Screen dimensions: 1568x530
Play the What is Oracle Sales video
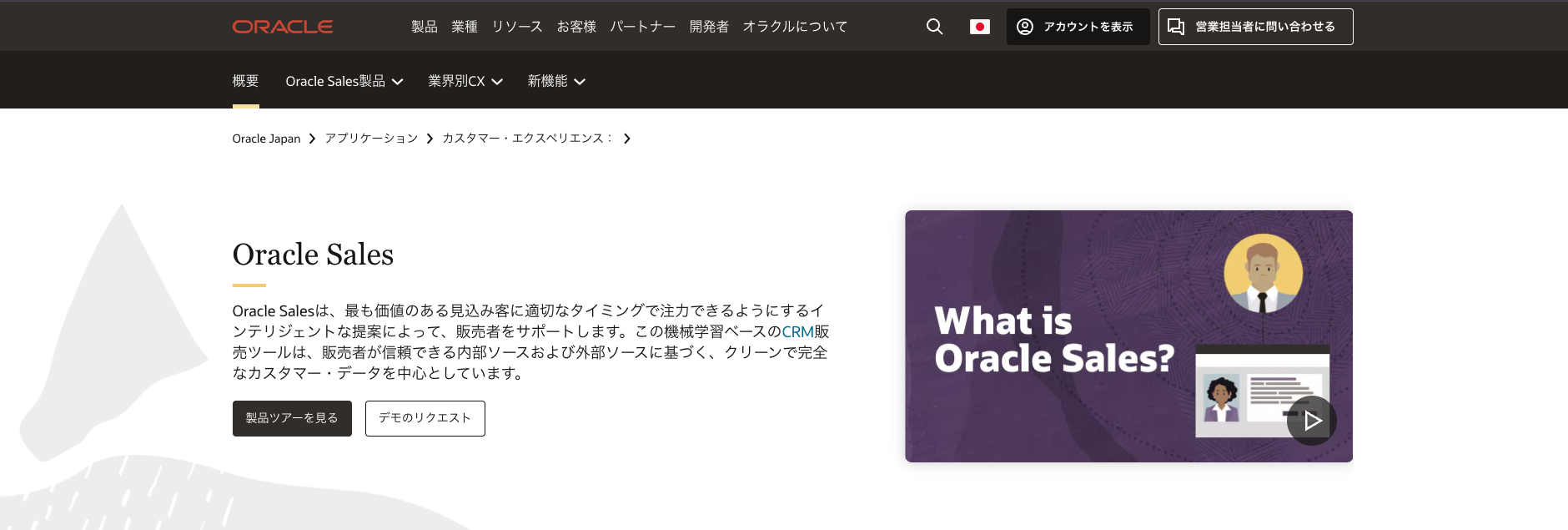click(x=1311, y=421)
